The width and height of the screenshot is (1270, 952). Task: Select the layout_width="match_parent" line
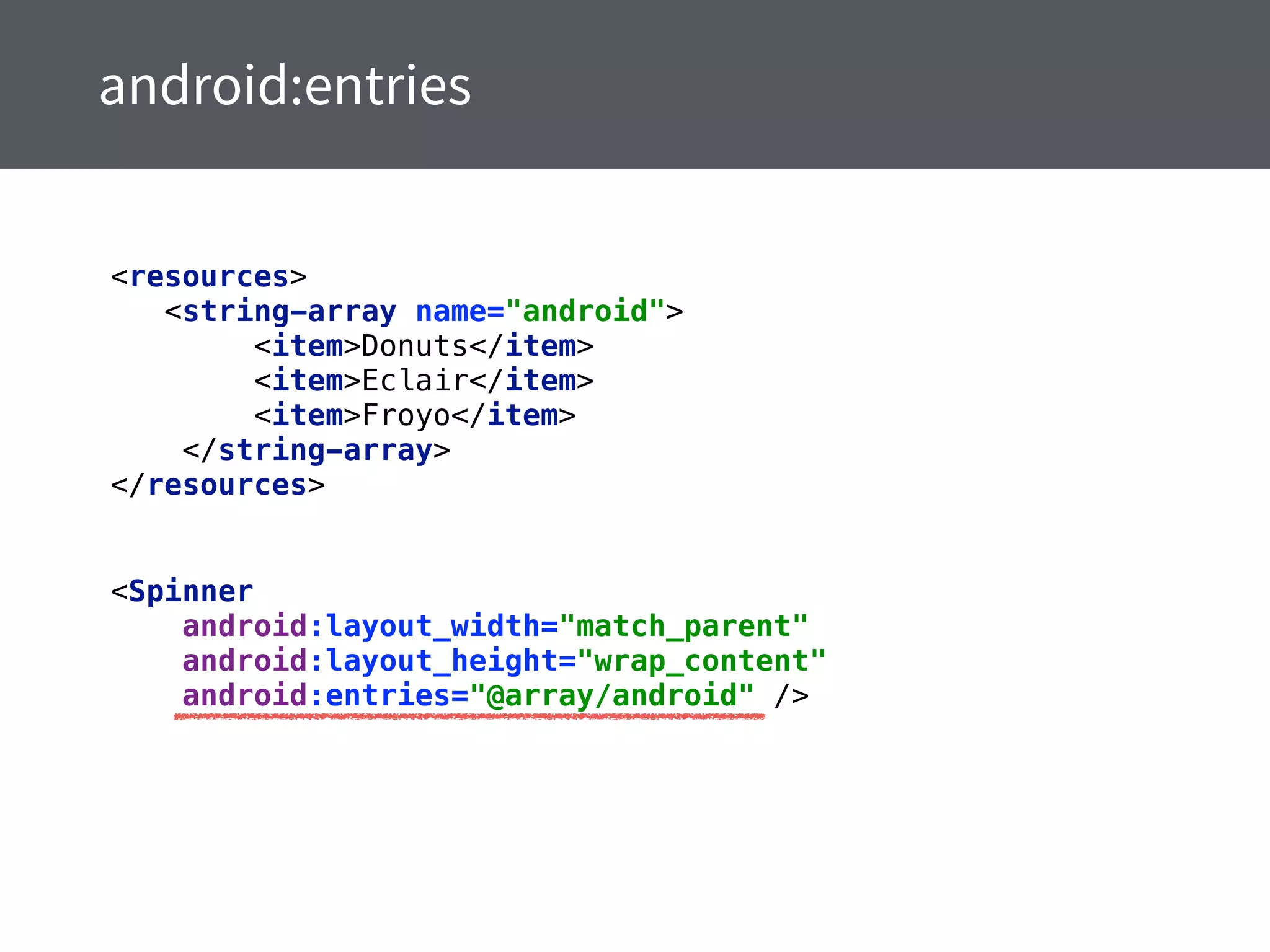[495, 626]
